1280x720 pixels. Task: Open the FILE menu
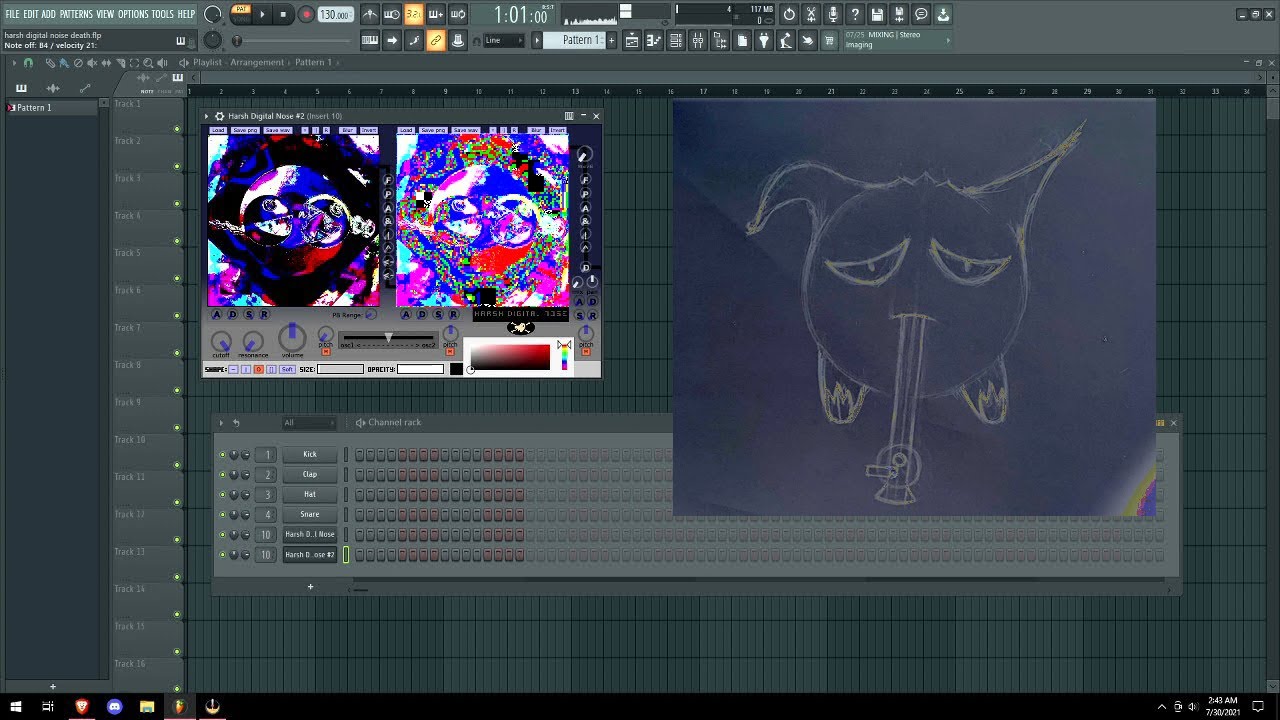[12, 14]
